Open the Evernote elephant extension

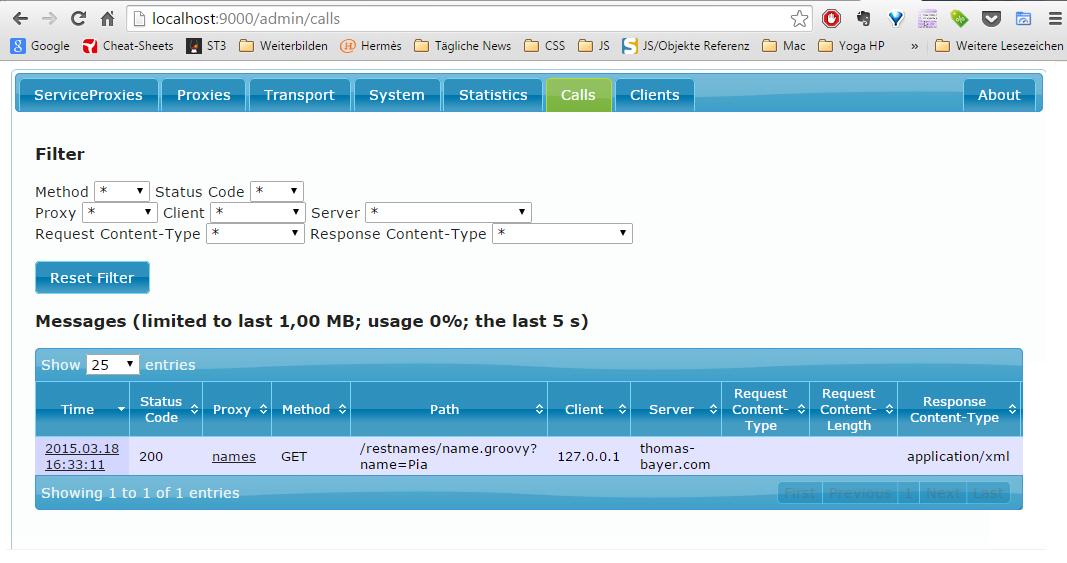[x=863, y=18]
